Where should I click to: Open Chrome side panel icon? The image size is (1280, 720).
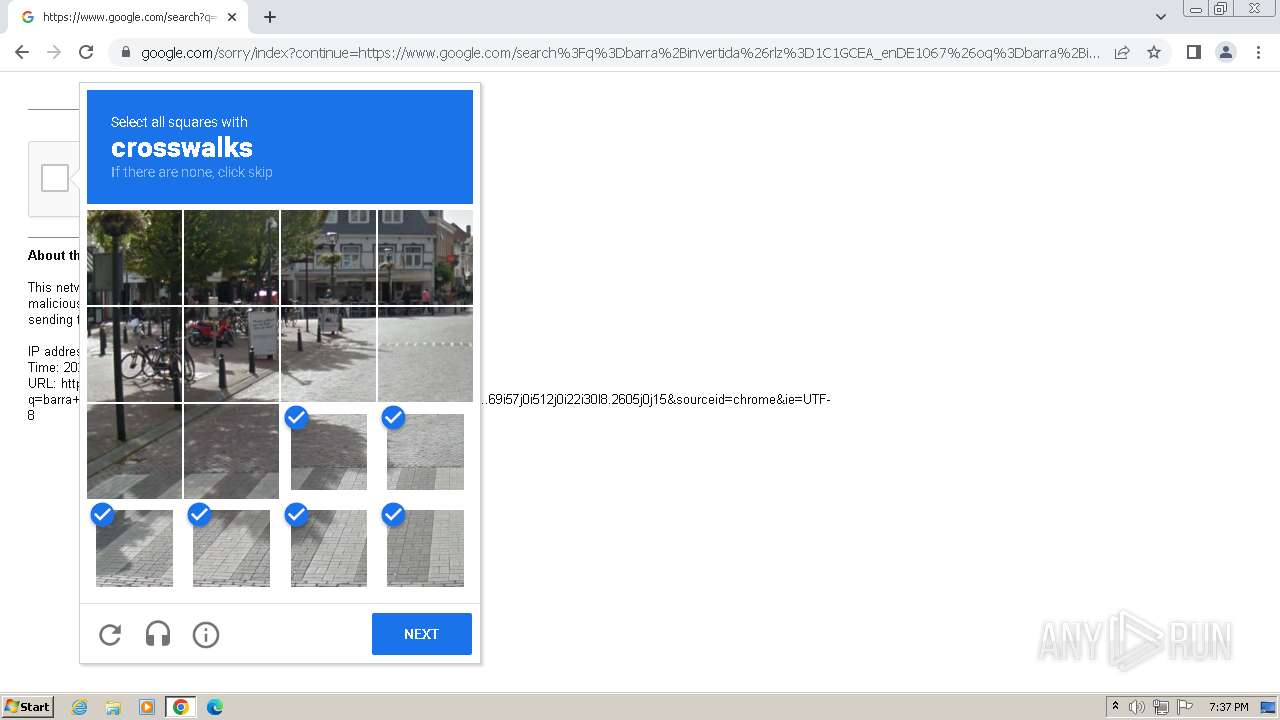tap(1193, 52)
